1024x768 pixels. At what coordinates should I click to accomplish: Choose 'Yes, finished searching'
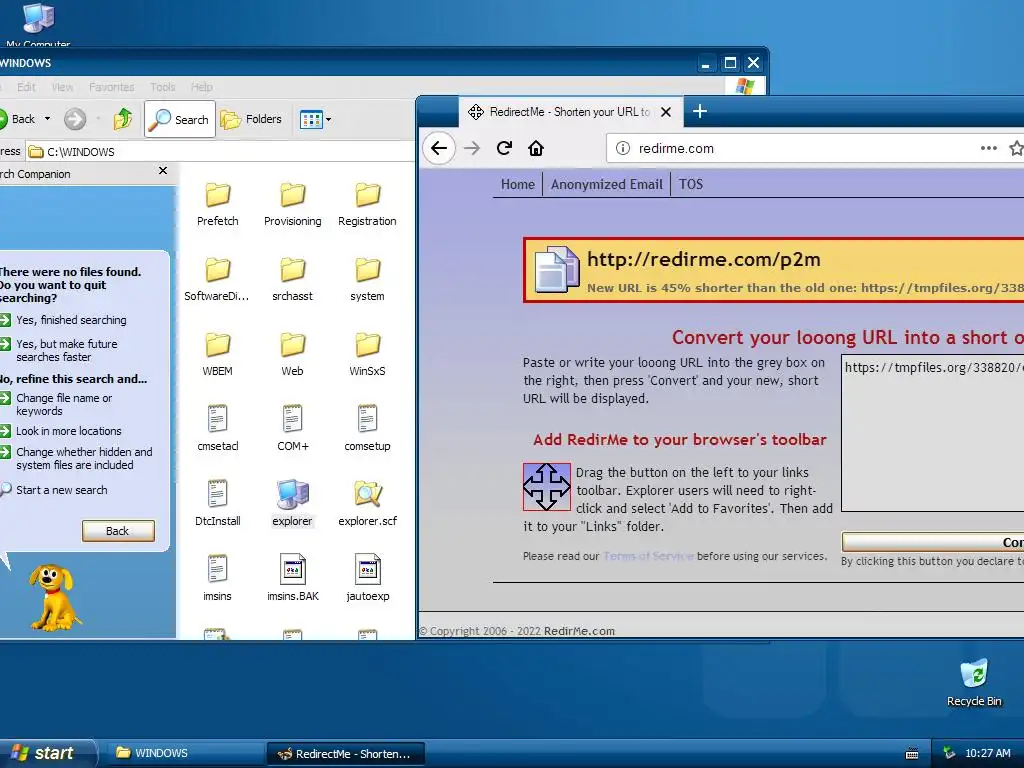(x=71, y=320)
